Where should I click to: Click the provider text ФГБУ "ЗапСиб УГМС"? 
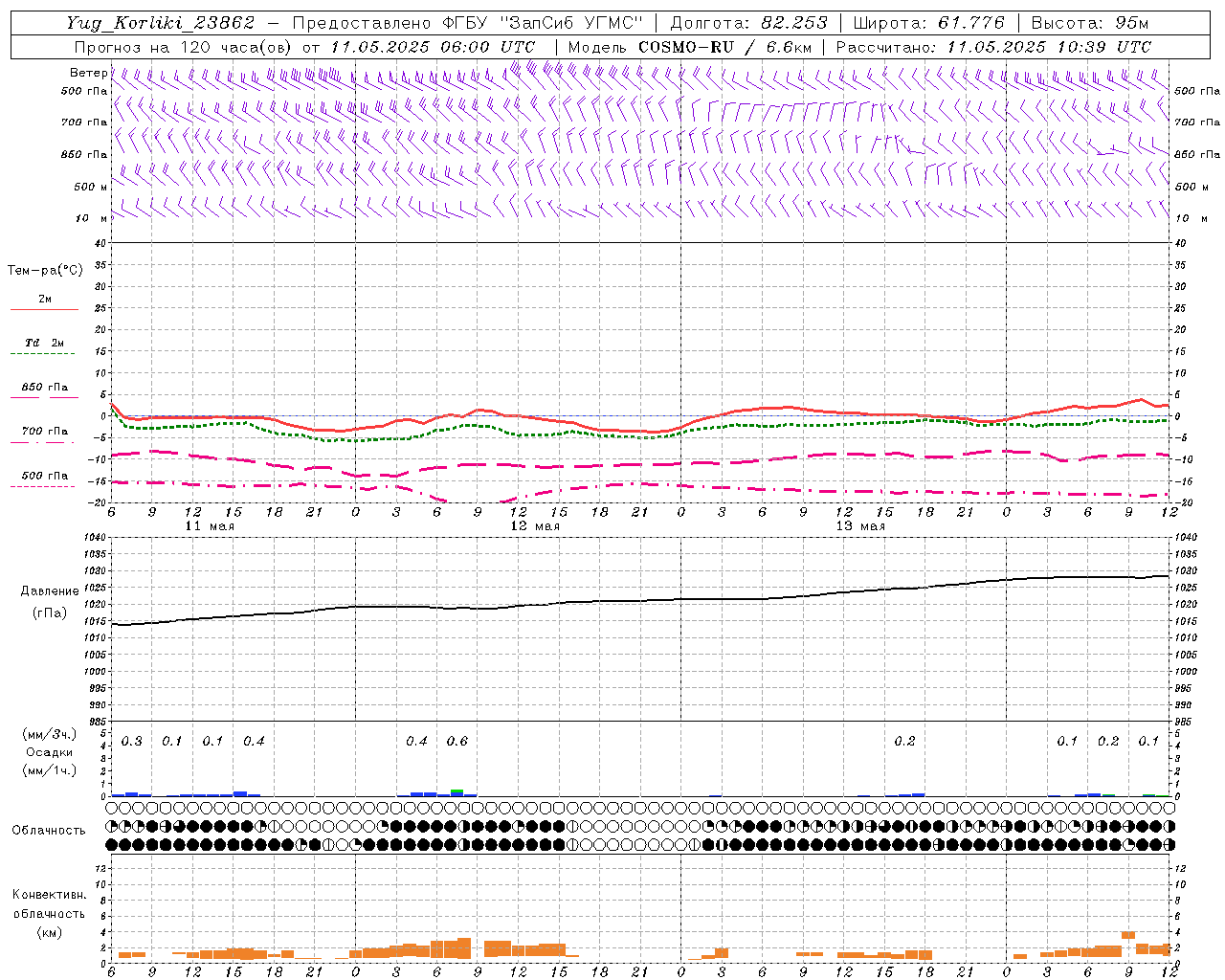coord(542,23)
